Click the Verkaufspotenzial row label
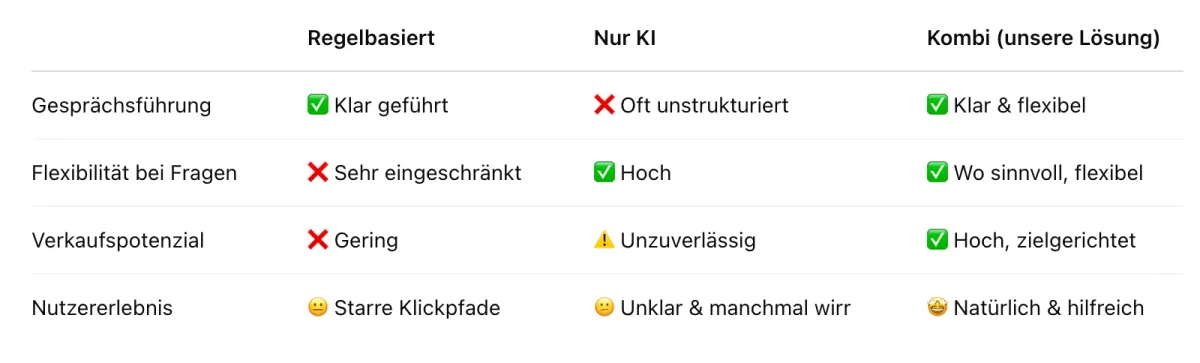 tap(118, 241)
